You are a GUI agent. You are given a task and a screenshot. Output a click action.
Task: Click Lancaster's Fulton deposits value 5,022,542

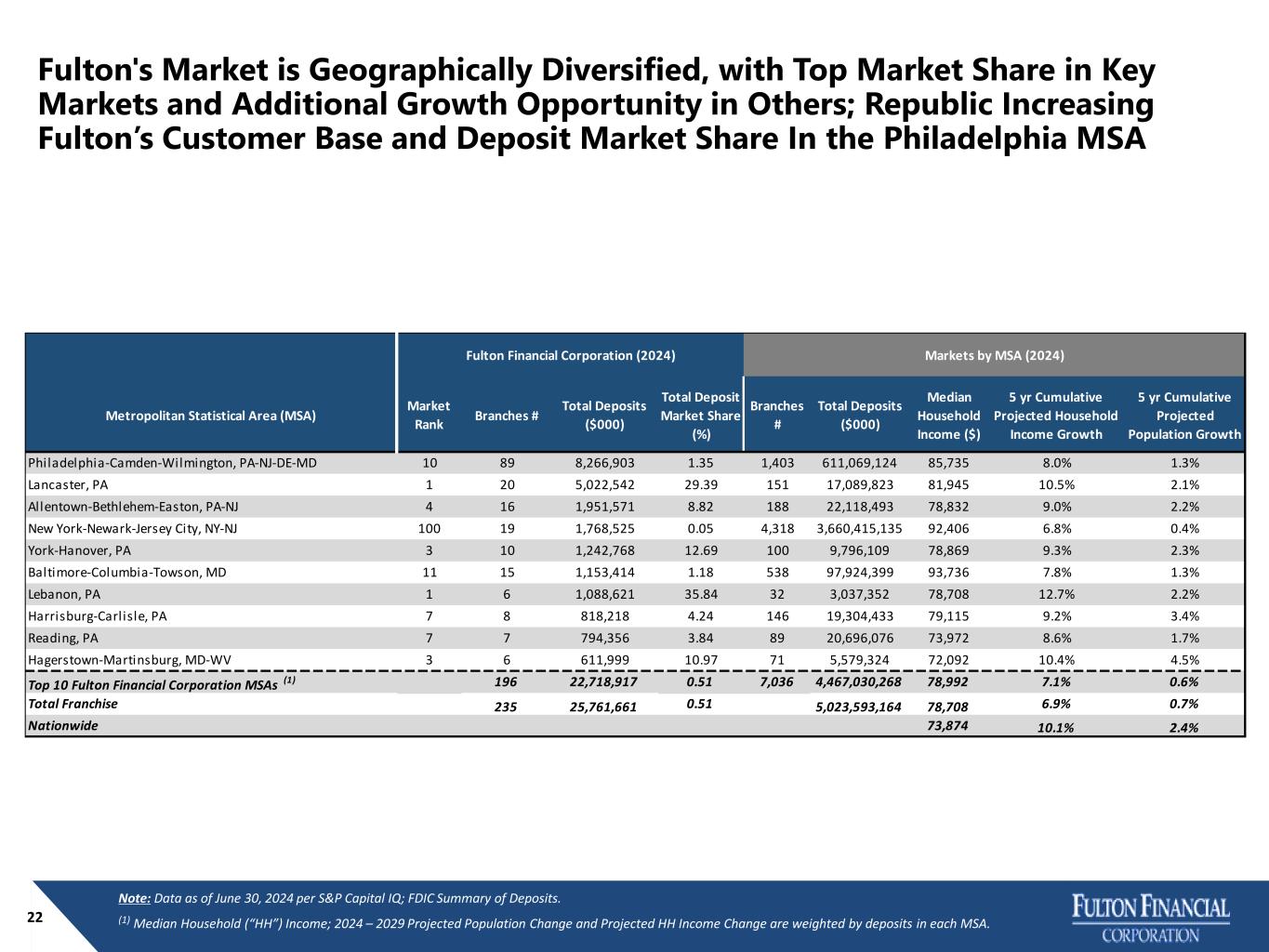605,484
